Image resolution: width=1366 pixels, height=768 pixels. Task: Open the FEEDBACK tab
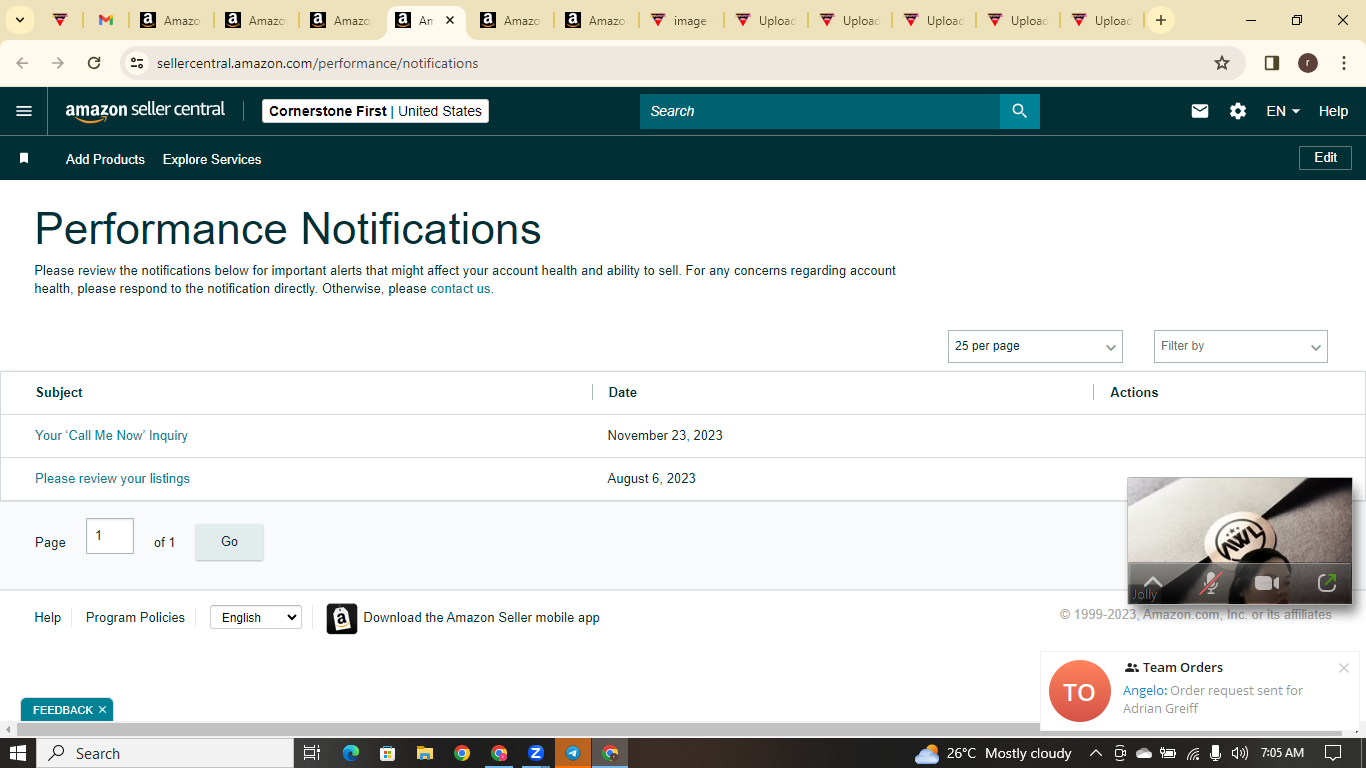(x=63, y=710)
